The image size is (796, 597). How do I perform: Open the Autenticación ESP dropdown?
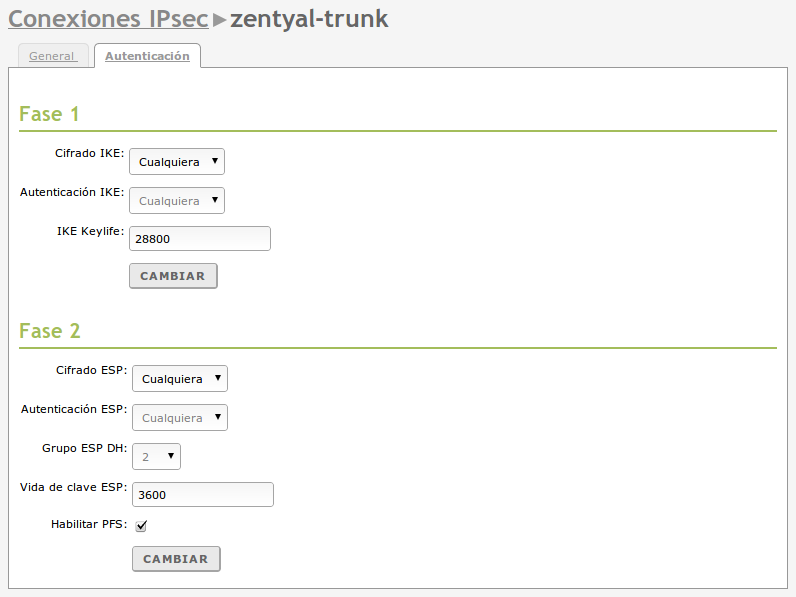180,418
